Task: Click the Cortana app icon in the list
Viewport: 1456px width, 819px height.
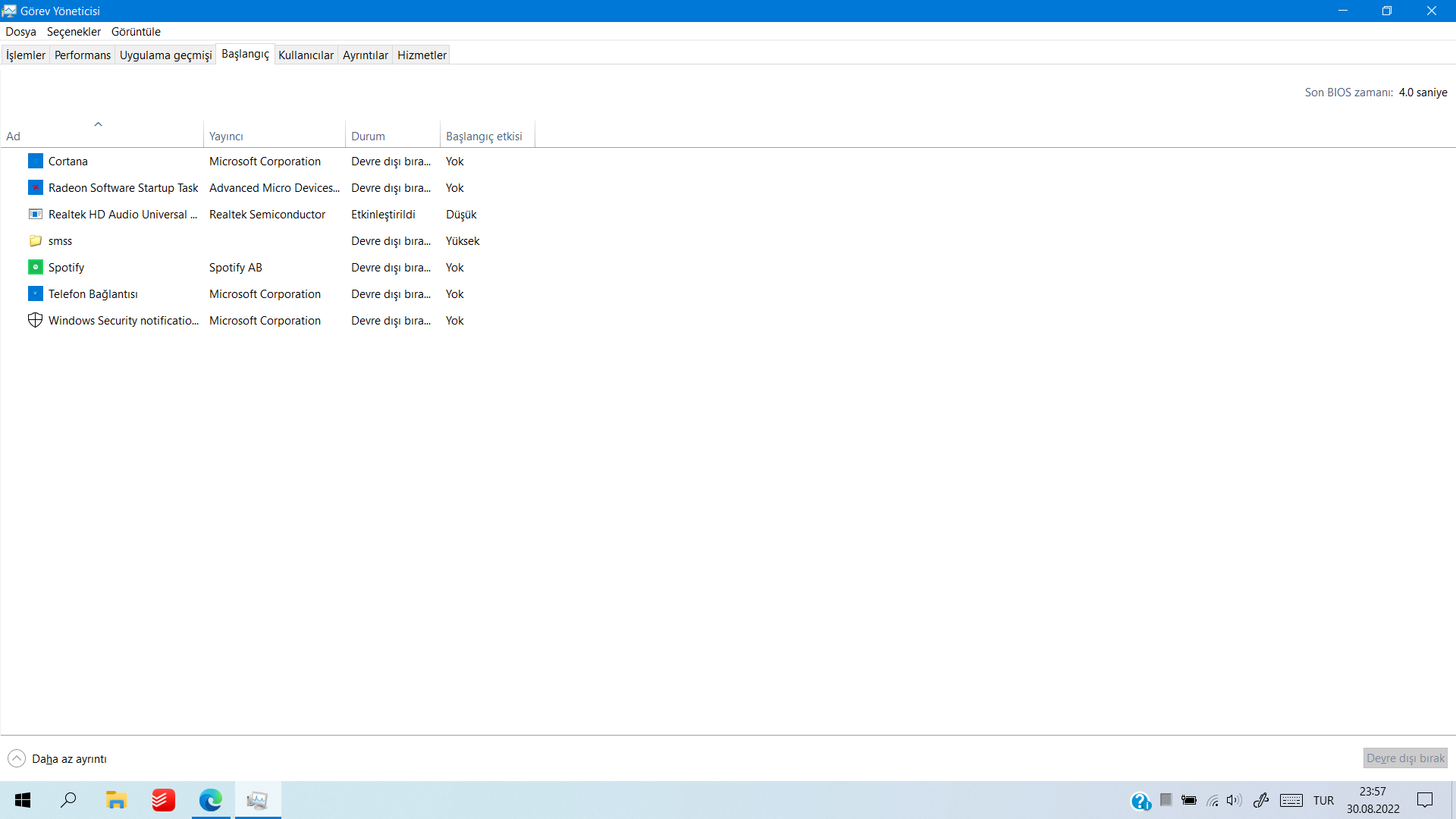Action: (36, 161)
